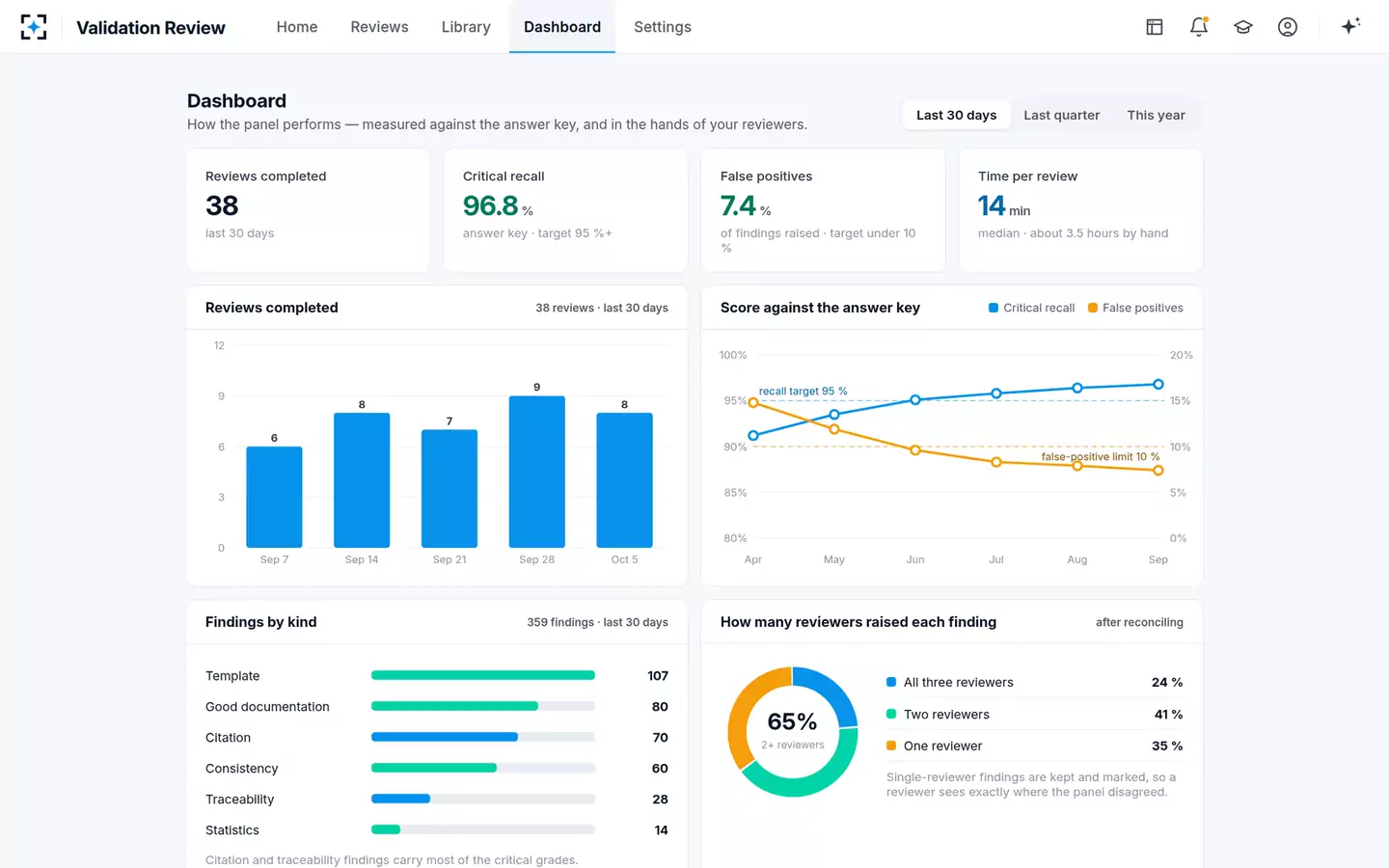Click the Good documentation row label

click(267, 706)
